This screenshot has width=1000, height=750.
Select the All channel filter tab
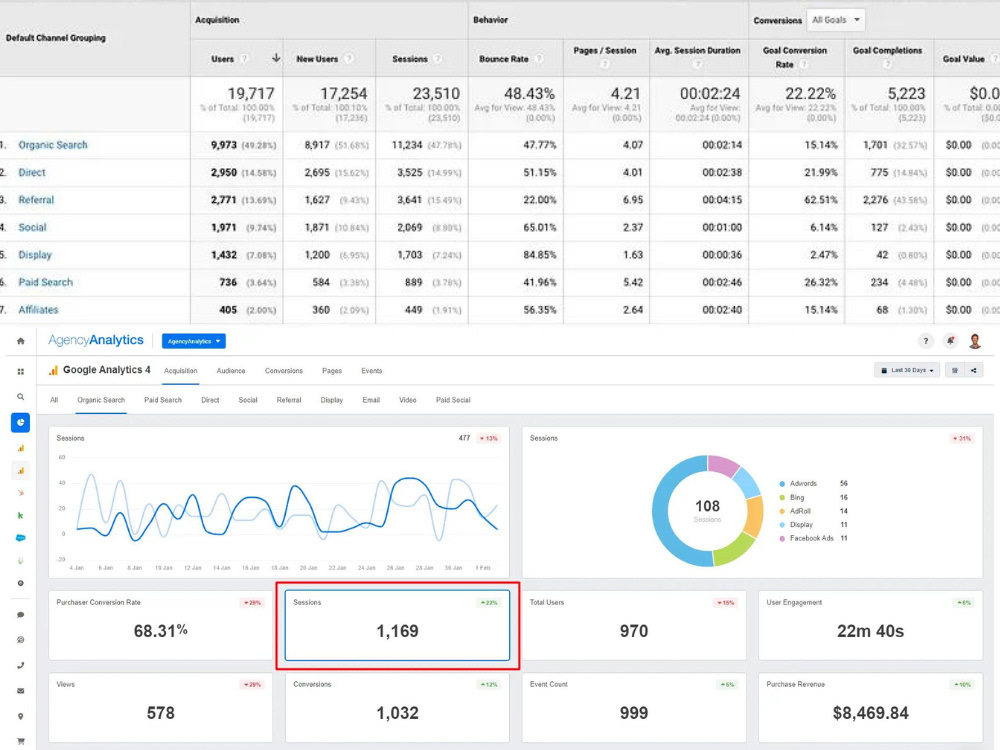click(x=54, y=400)
